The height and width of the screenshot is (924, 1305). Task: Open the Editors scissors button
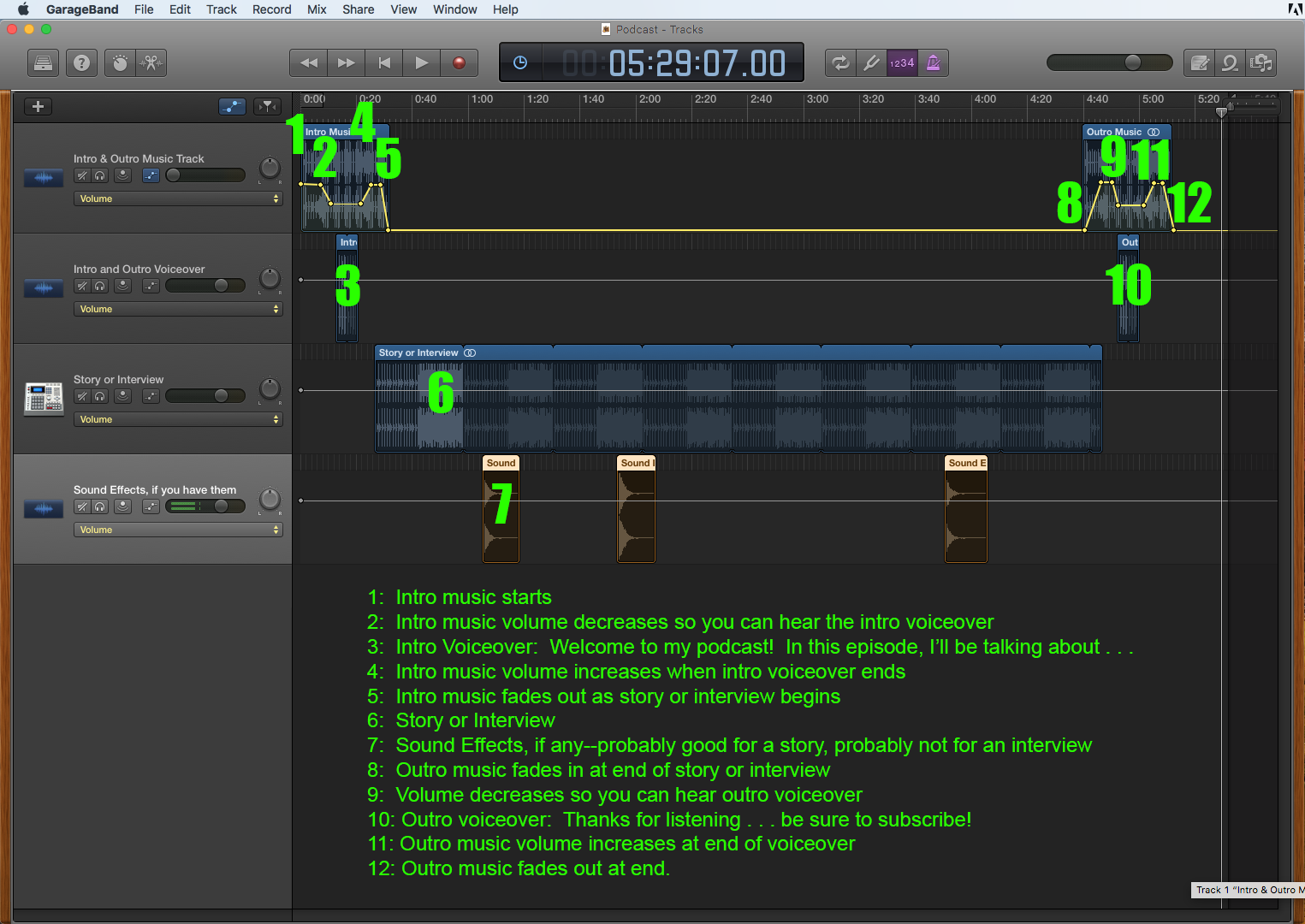point(151,62)
